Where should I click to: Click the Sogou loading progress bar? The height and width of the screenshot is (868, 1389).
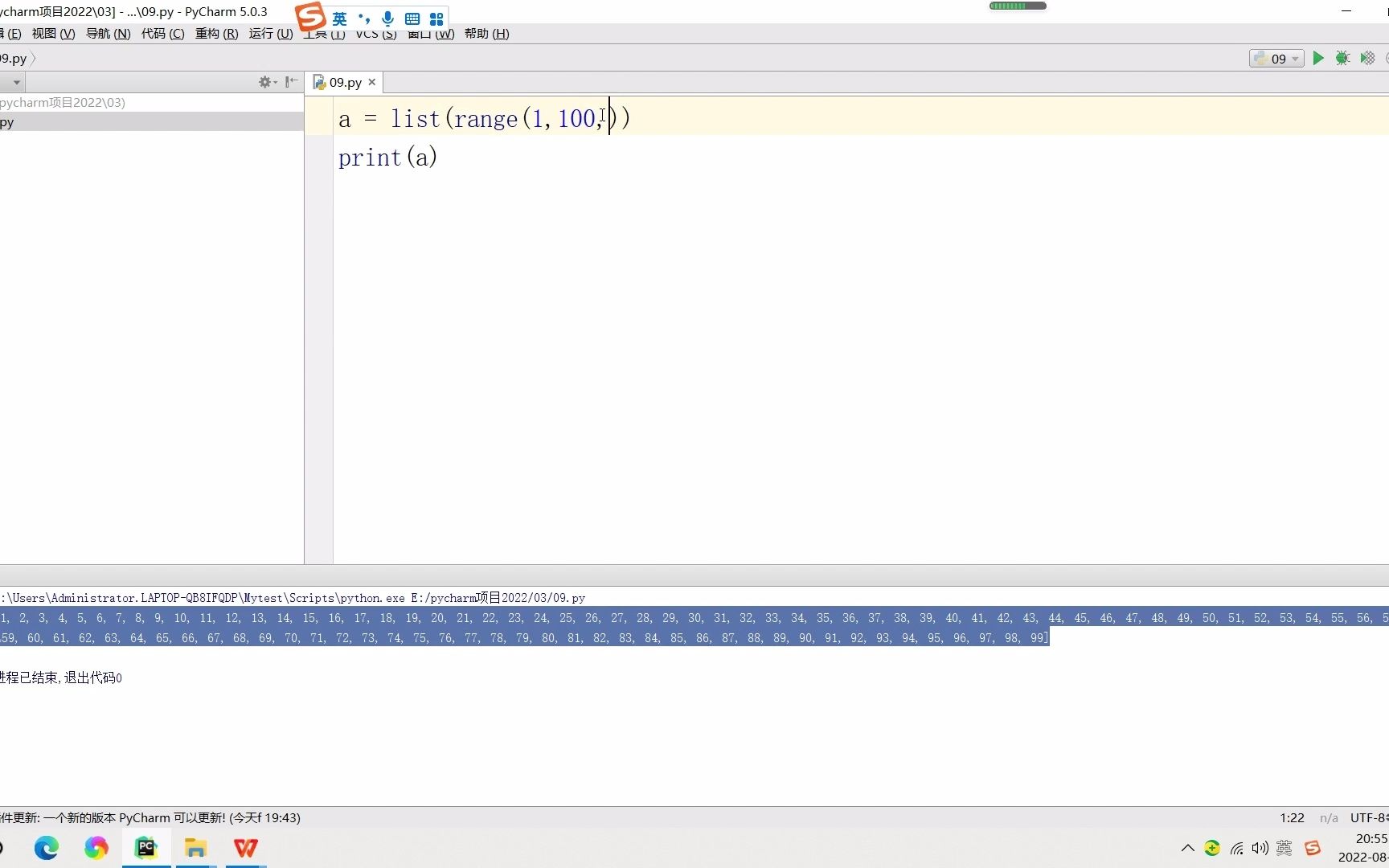[1016, 6]
